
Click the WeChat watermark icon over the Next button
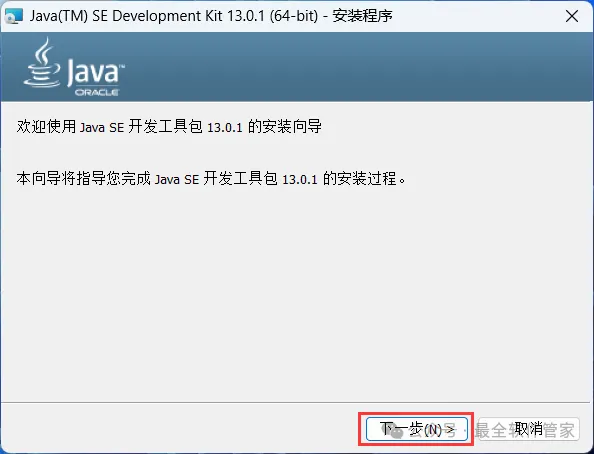point(397,432)
